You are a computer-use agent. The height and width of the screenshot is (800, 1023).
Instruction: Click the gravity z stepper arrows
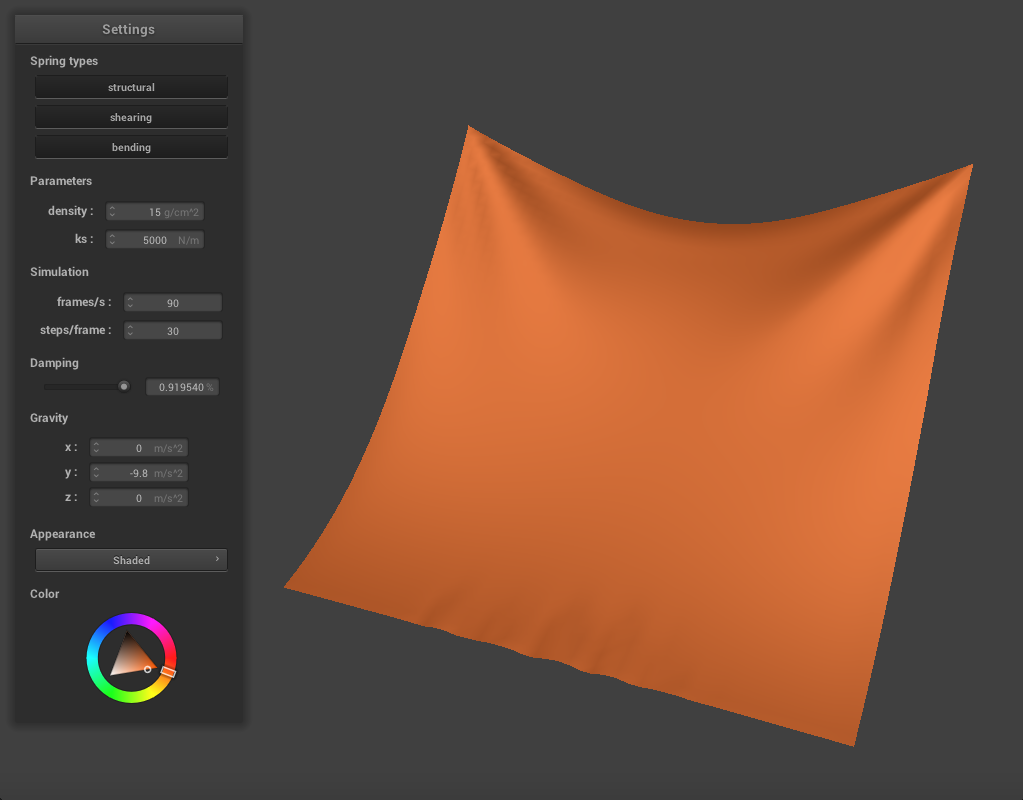pos(97,498)
